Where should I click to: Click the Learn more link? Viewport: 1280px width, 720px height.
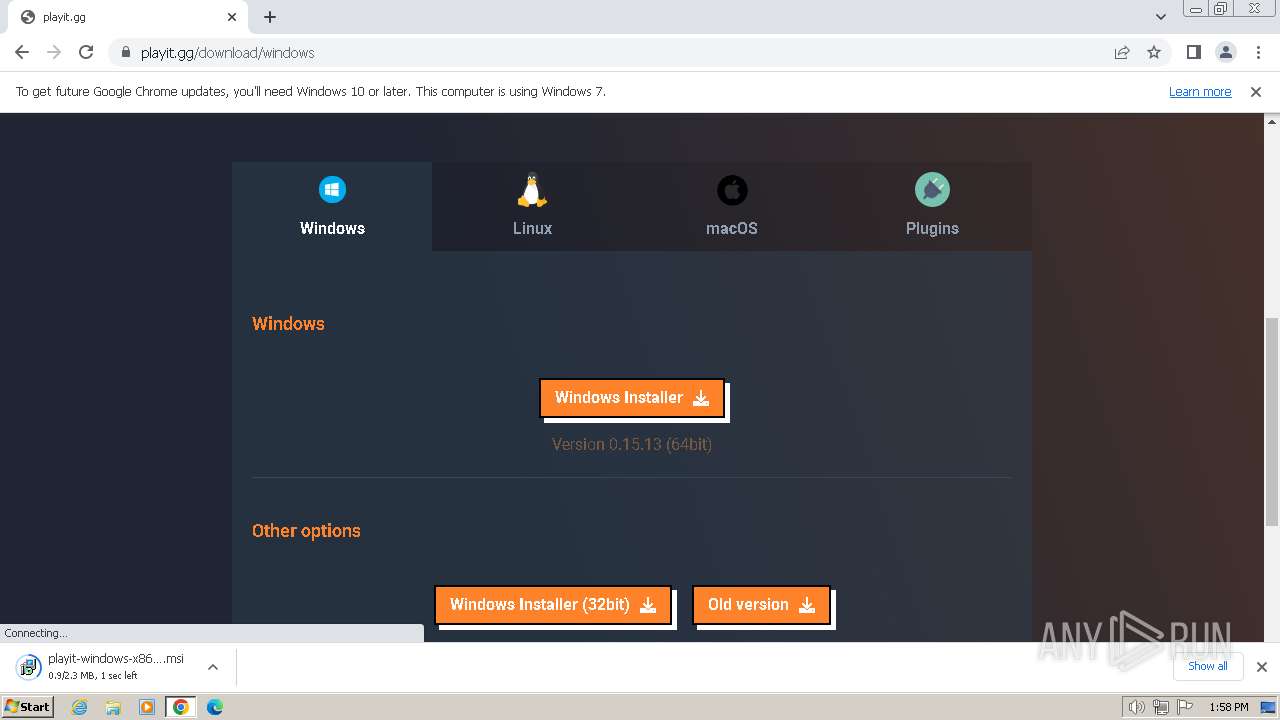point(1200,91)
